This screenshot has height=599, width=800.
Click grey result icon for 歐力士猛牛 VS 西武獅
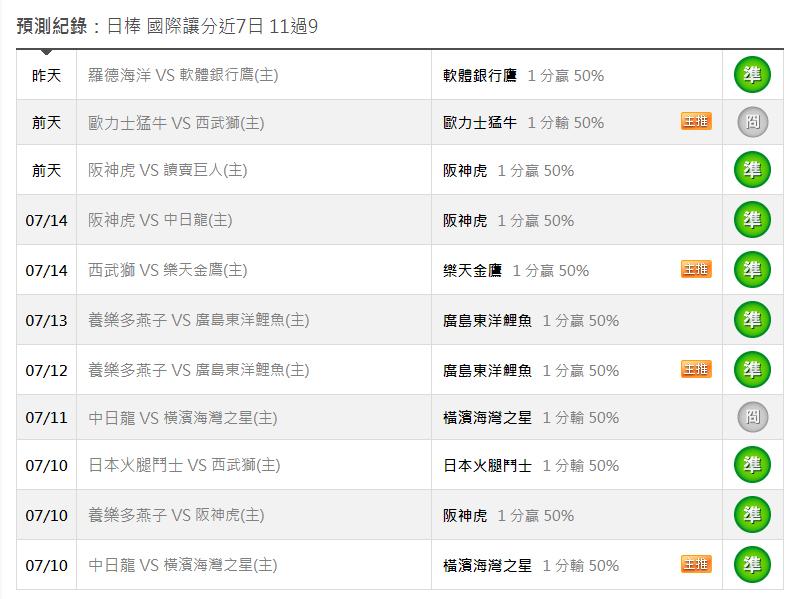point(752,122)
